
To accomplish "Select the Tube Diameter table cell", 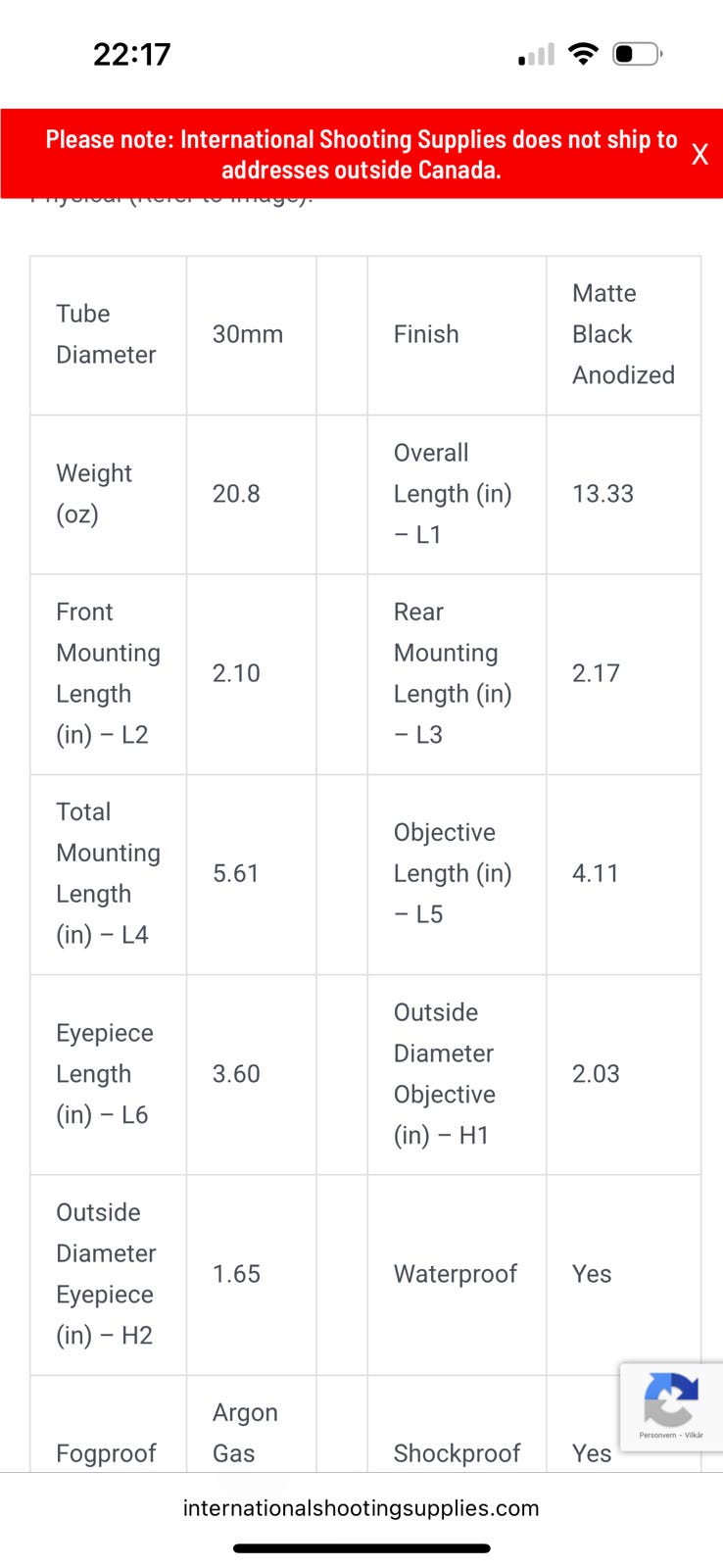I will coord(109,334).
